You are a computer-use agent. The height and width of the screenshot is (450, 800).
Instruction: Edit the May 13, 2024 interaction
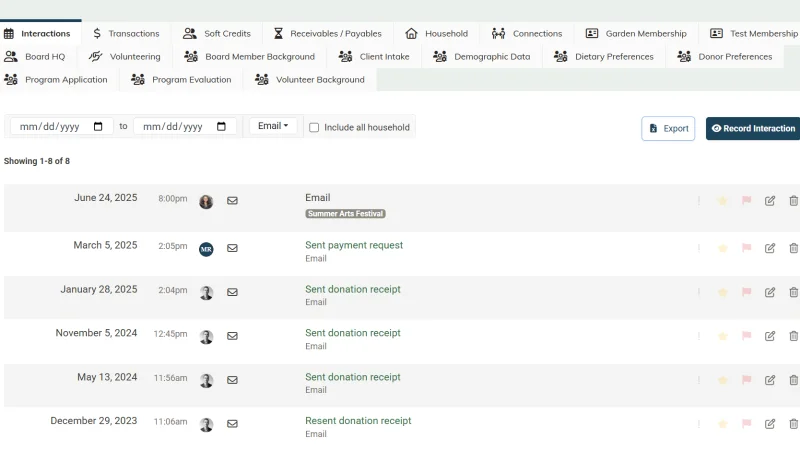point(770,380)
